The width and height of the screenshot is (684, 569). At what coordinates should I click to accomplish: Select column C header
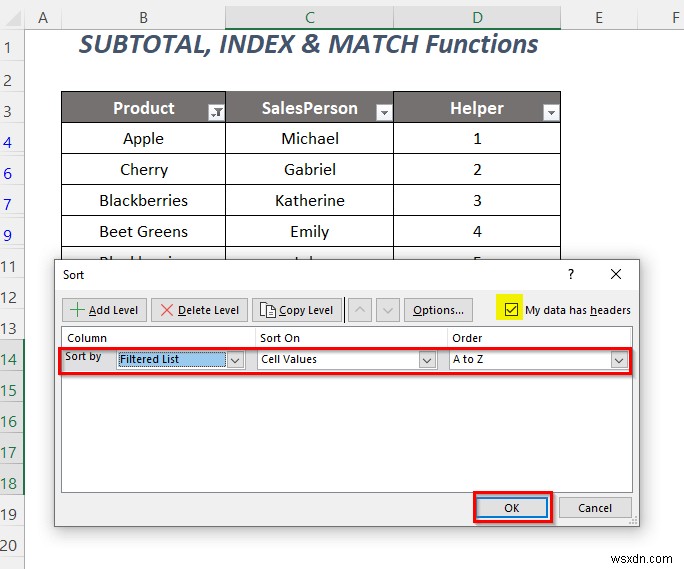point(309,17)
